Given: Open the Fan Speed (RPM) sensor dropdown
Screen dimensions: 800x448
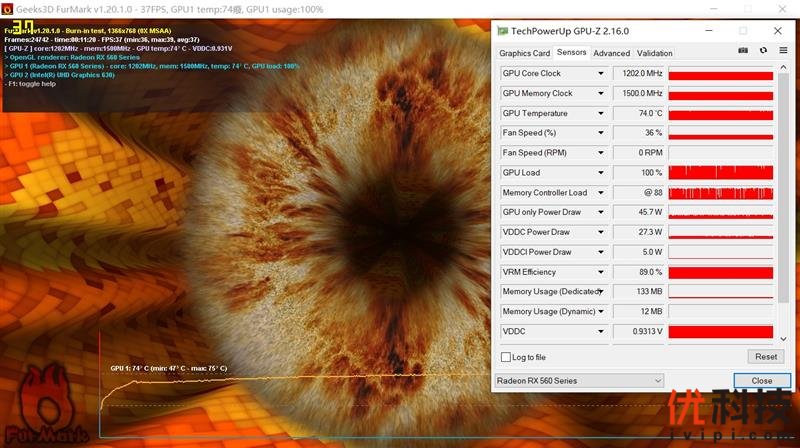Looking at the screenshot, I should [601, 153].
